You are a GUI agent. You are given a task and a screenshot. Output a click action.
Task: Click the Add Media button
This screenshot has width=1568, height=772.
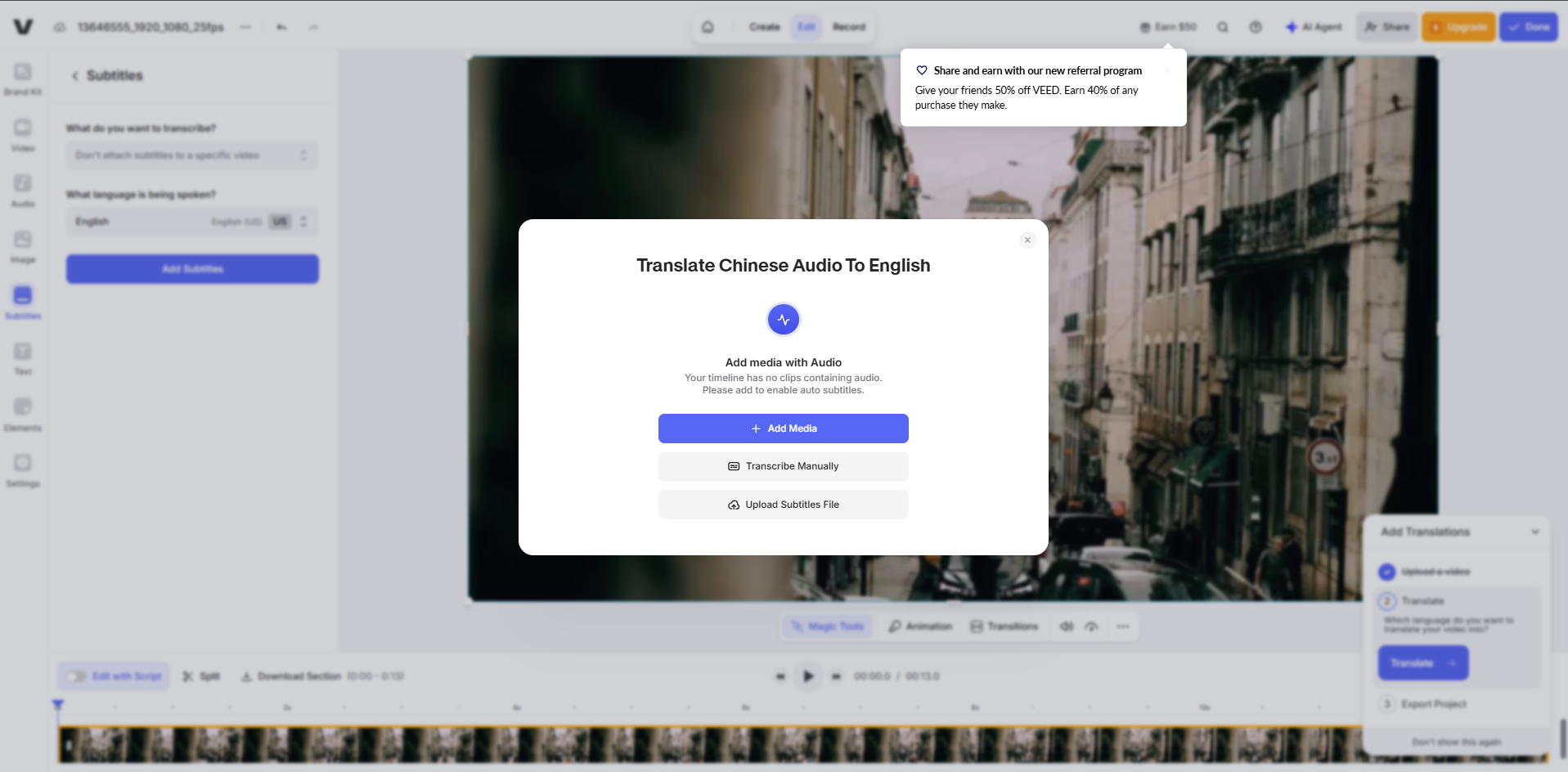click(x=782, y=428)
